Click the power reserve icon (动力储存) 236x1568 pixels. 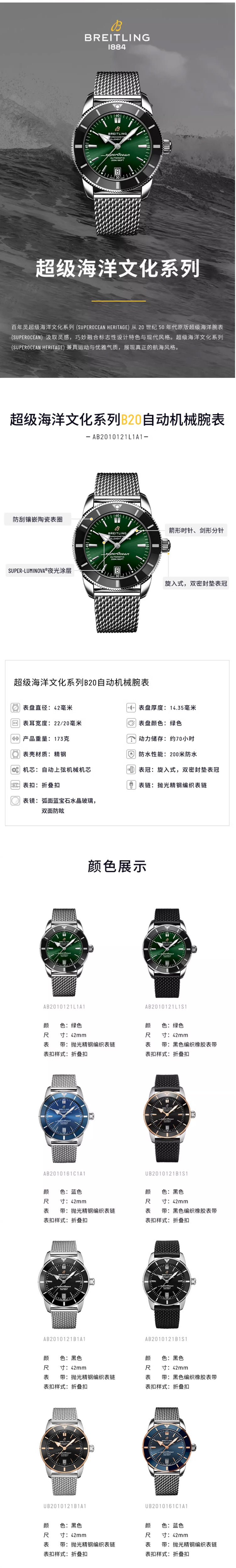click(x=131, y=738)
